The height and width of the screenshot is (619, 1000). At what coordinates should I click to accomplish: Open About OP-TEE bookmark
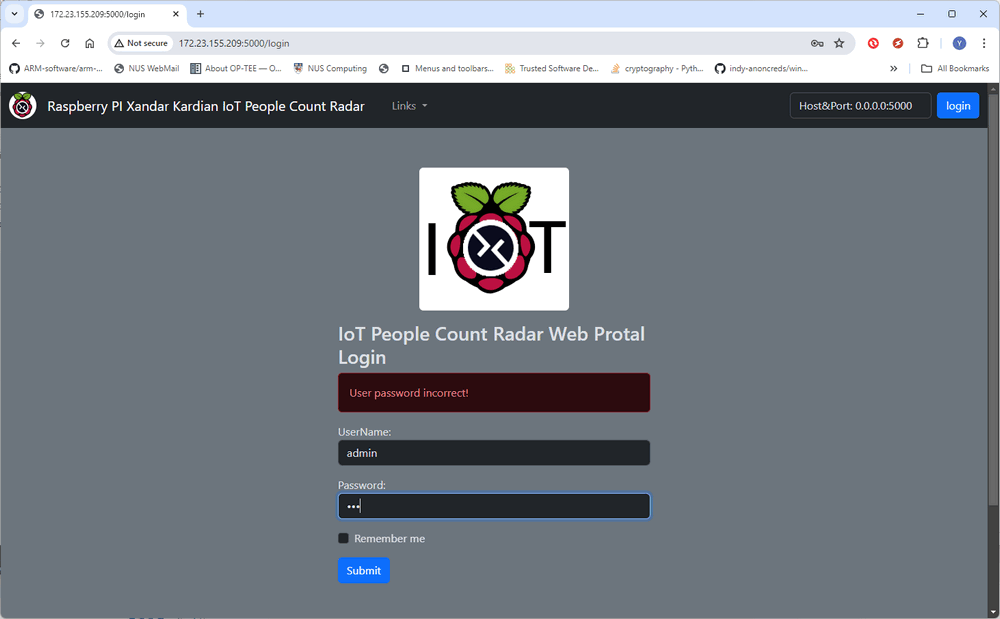coord(236,68)
